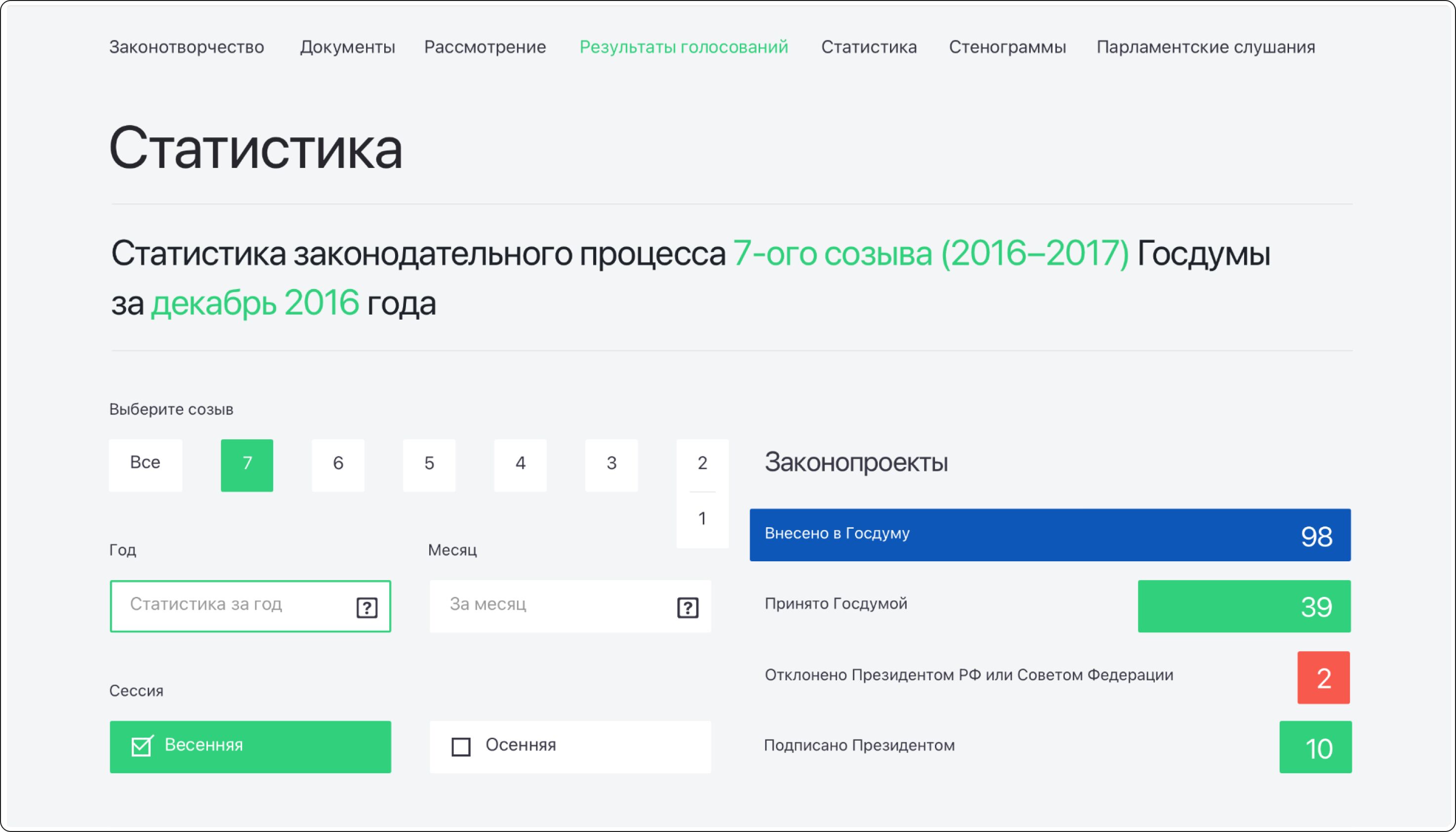The image size is (1456, 832).
Task: Click the green Принято Госдумой bar 39
Action: click(x=1244, y=606)
